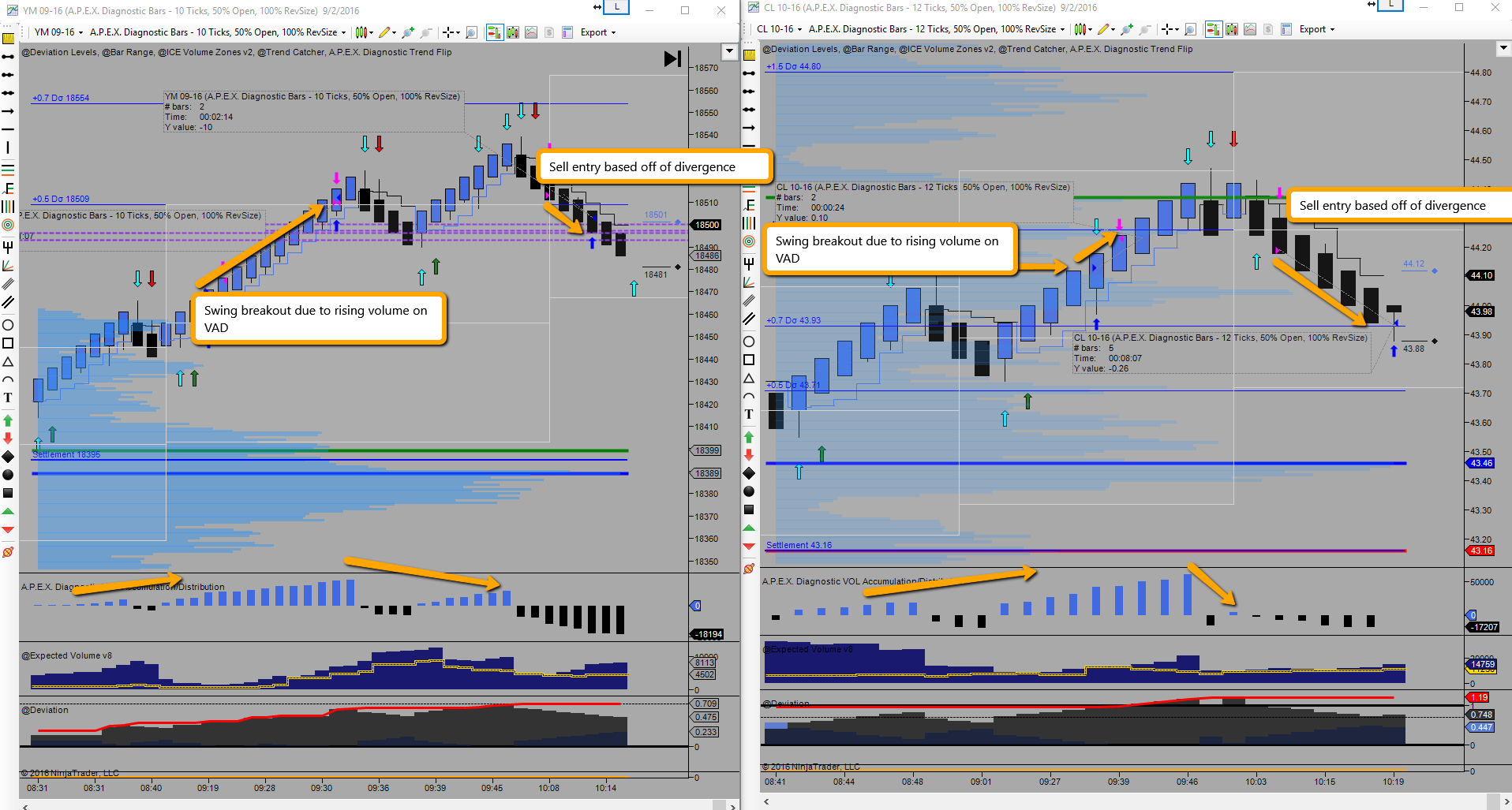1512x810 pixels.
Task: Click zoom magnifier window icon in YM toolbar
Action: (472, 32)
